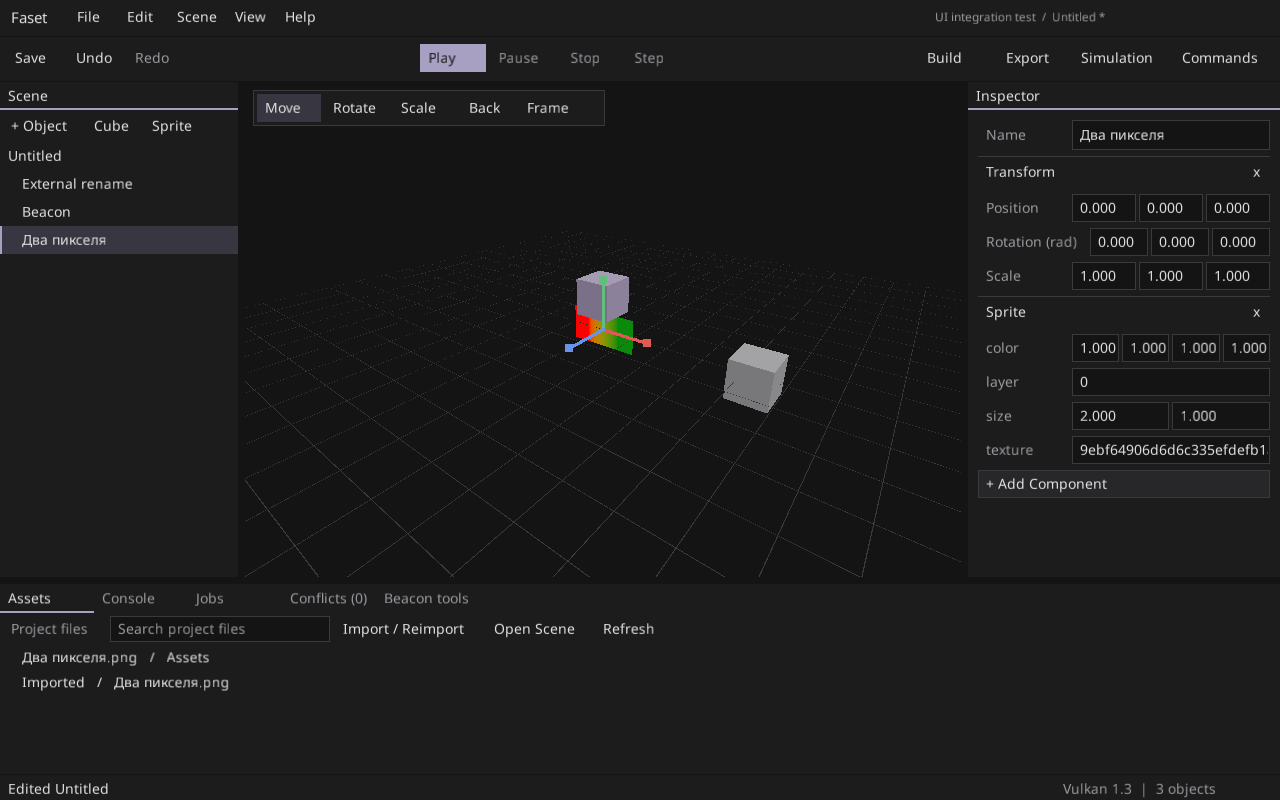Start playback with the Play button

(x=453, y=58)
